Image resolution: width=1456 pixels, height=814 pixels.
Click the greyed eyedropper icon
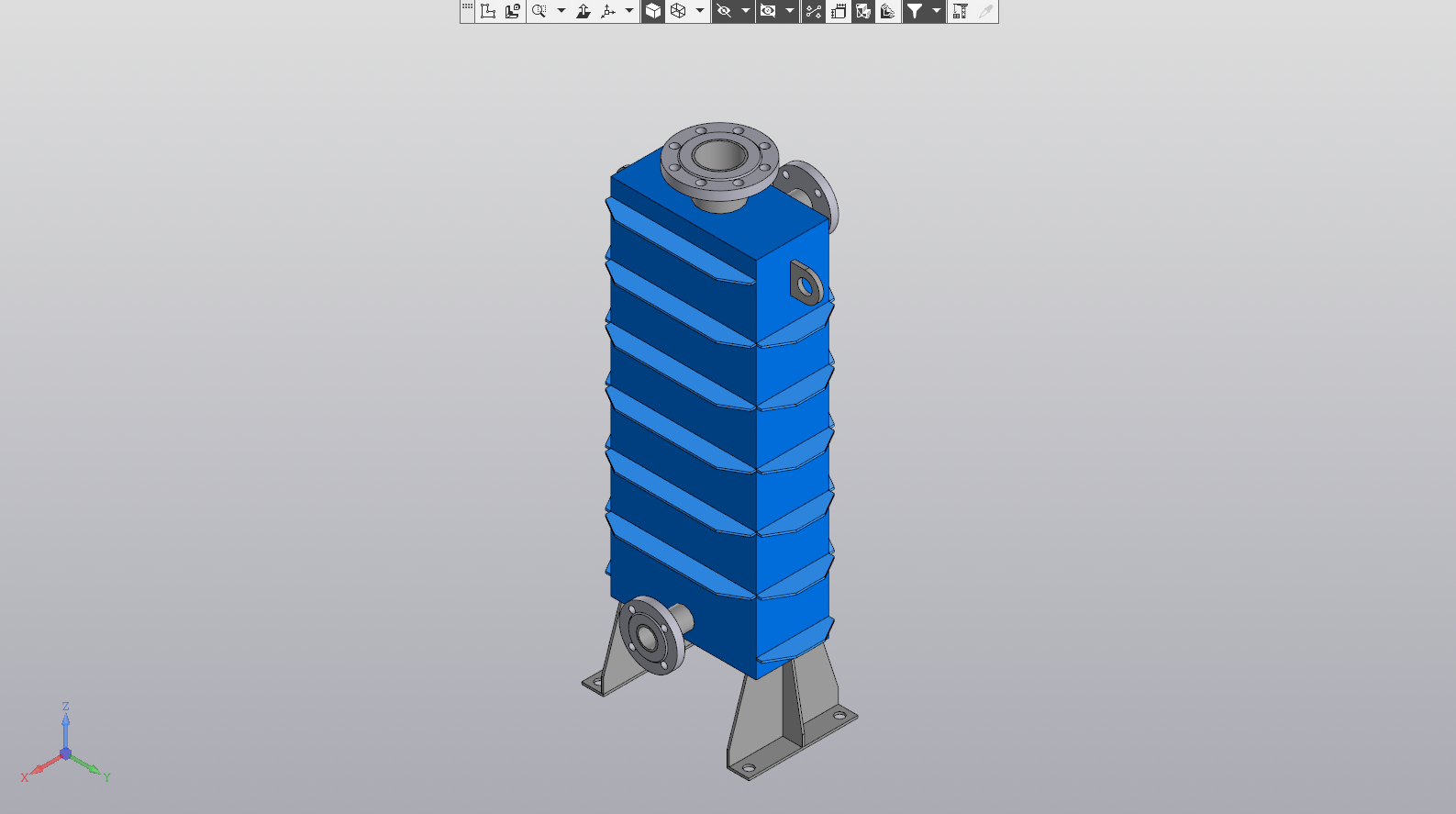pyautogui.click(x=985, y=11)
